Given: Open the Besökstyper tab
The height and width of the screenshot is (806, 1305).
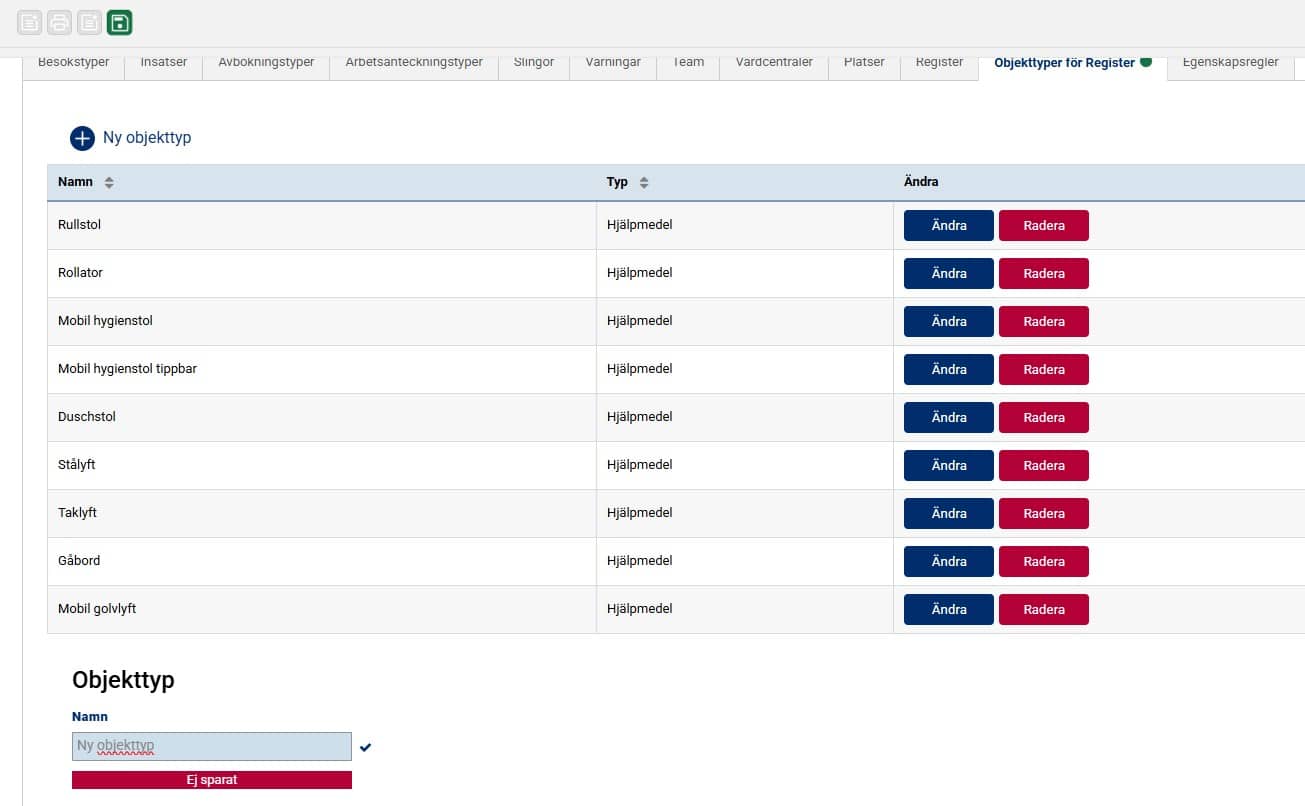Looking at the screenshot, I should point(73,63).
